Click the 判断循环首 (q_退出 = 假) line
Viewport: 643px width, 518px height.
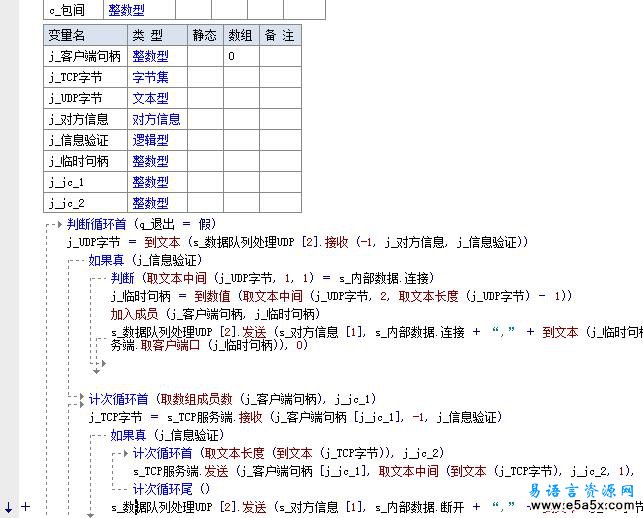(x=142, y=224)
